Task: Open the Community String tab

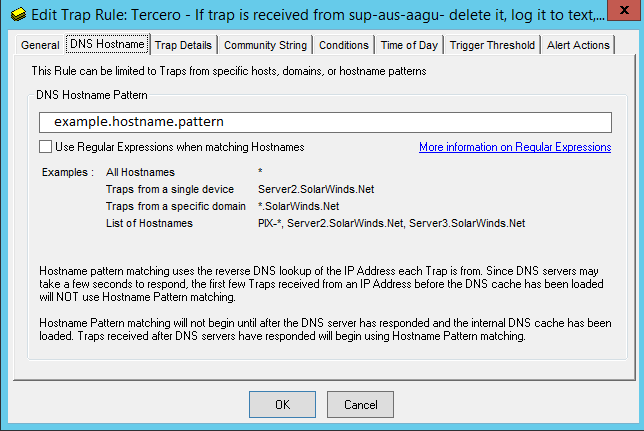Action: (265, 45)
